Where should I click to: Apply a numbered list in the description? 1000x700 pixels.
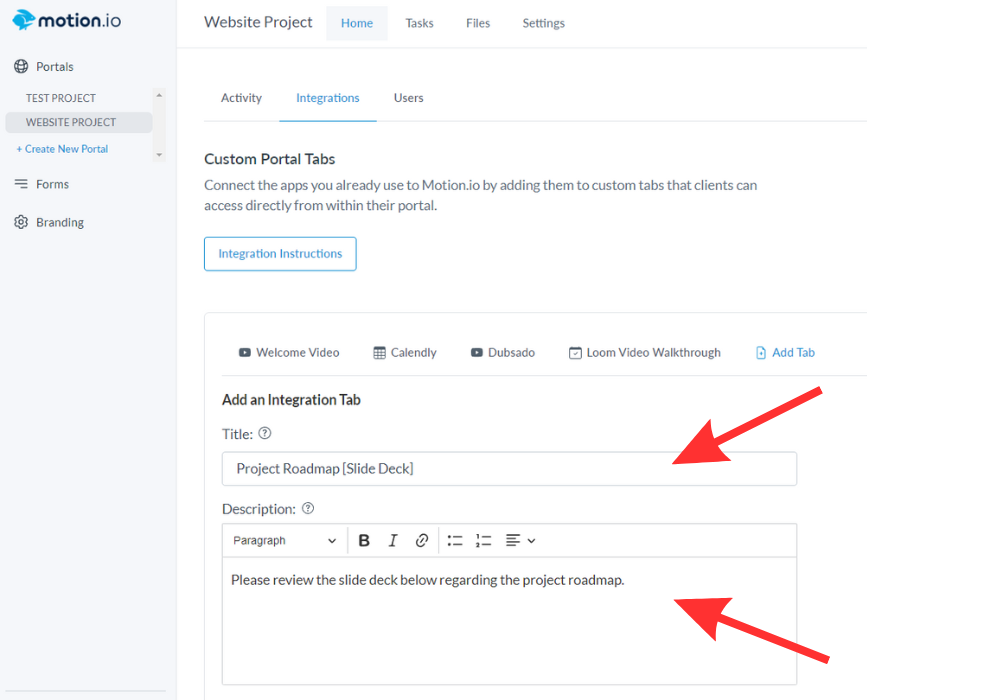(484, 541)
